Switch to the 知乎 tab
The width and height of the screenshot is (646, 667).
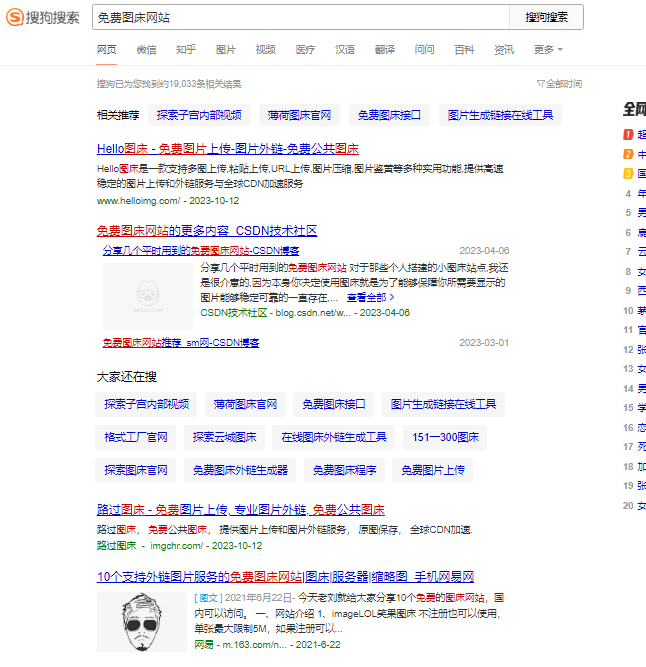(x=186, y=50)
